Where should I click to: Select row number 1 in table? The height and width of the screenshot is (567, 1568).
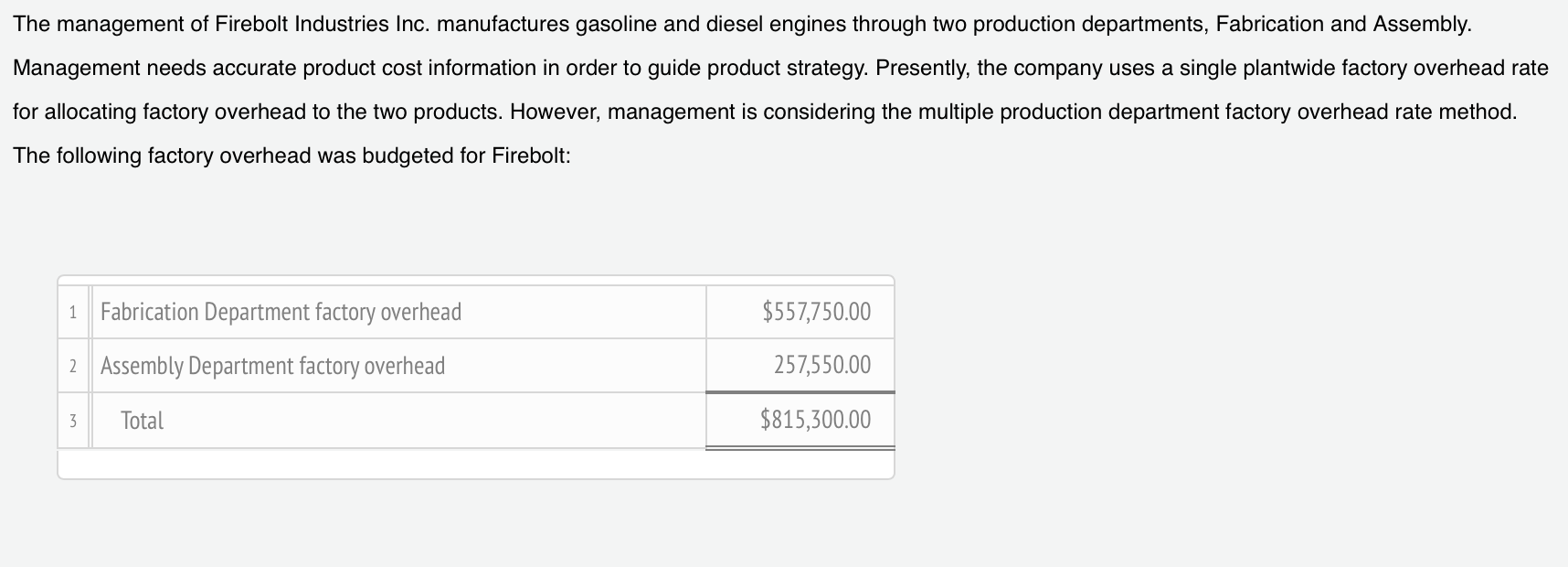pos(73,312)
